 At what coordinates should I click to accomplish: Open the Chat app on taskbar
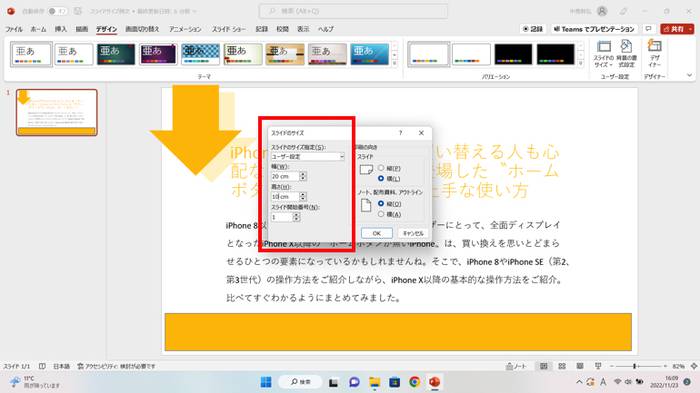[x=354, y=382]
